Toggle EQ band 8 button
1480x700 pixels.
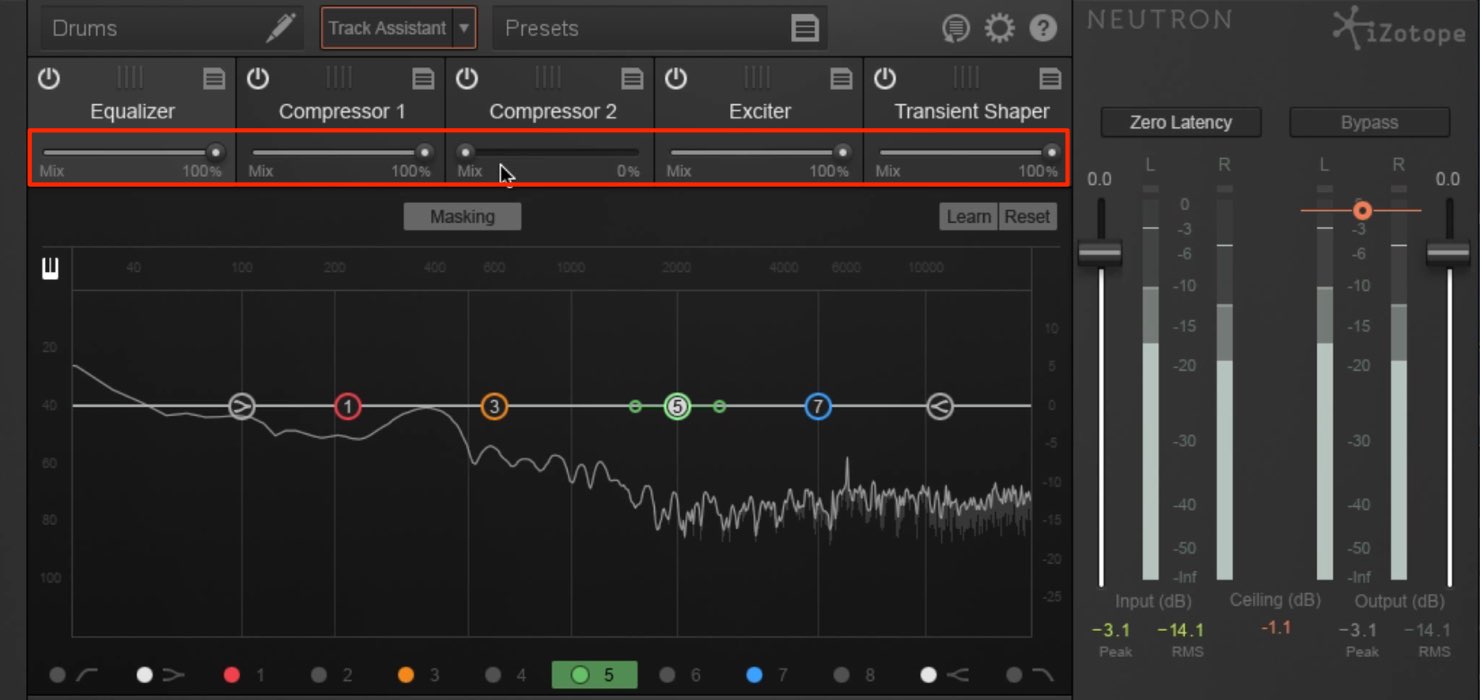[856, 675]
